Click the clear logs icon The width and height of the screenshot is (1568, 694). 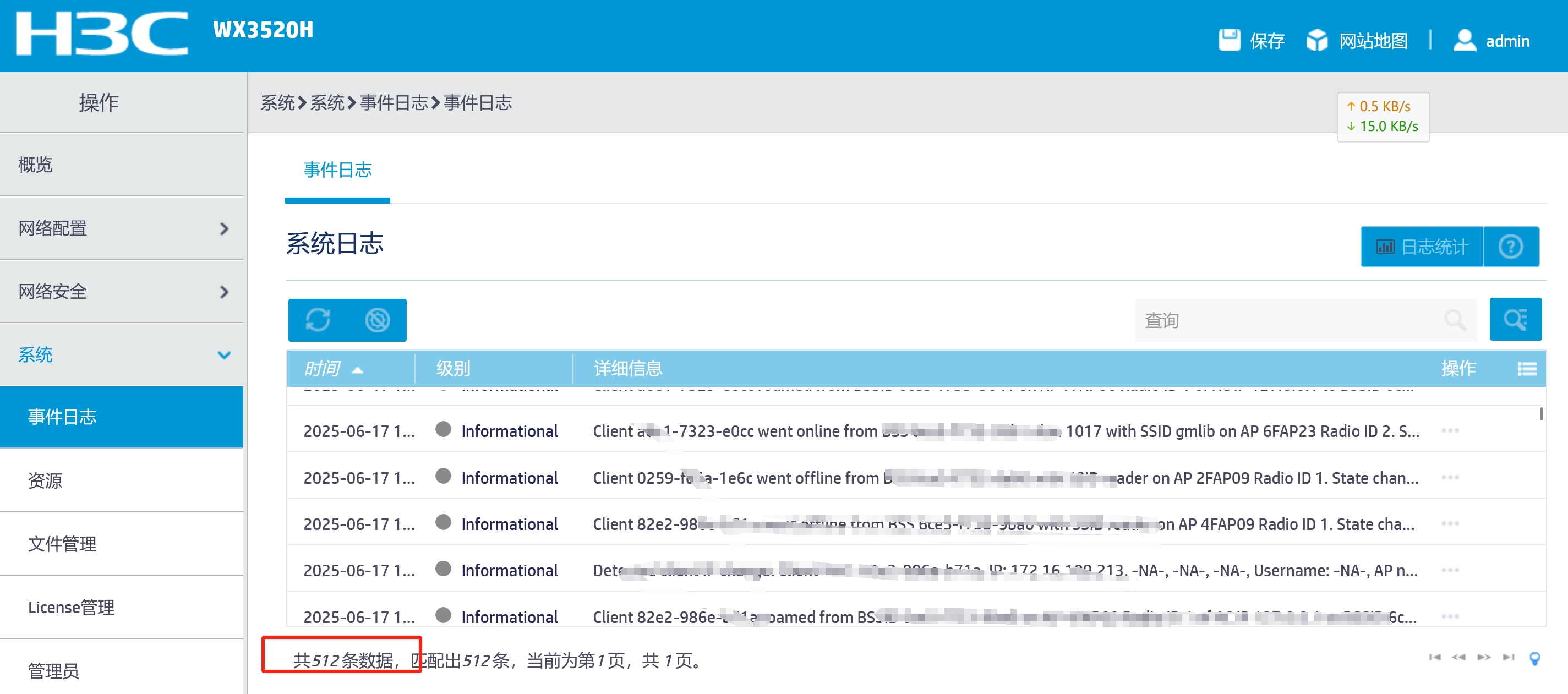click(x=377, y=320)
